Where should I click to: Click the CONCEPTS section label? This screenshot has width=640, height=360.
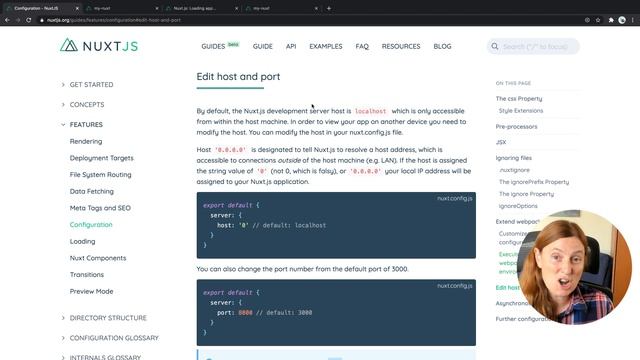click(87, 104)
